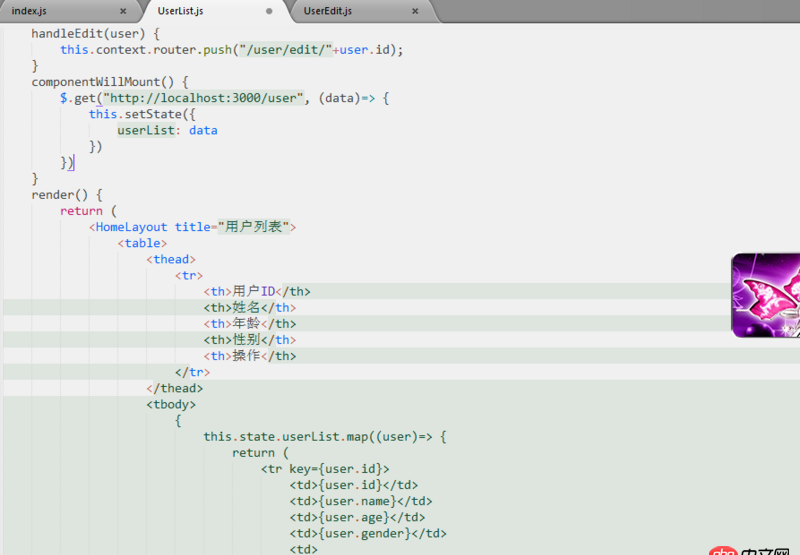Click the <th>年龄</th> line
Screen dimensions: 800x555
[249, 323]
